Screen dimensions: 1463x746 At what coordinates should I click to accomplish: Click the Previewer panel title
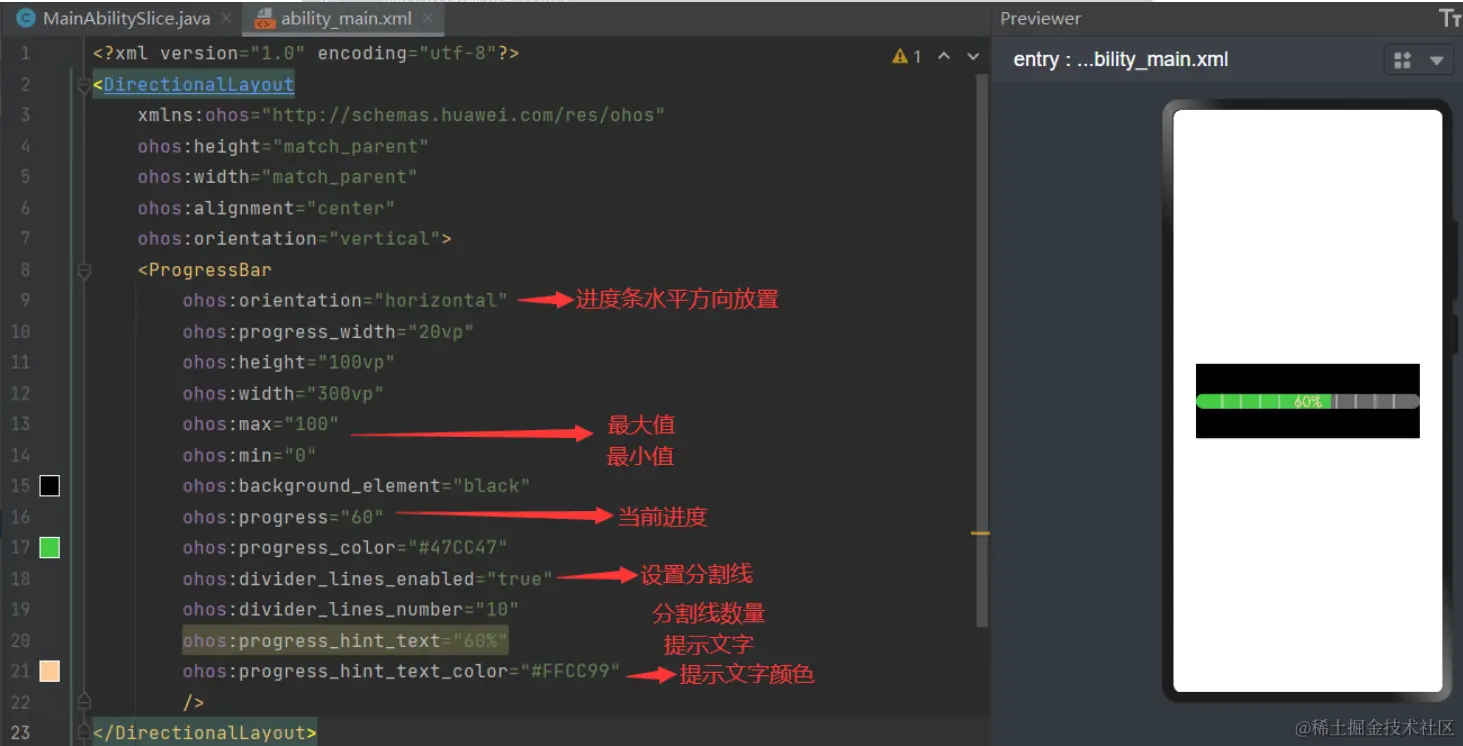1040,18
